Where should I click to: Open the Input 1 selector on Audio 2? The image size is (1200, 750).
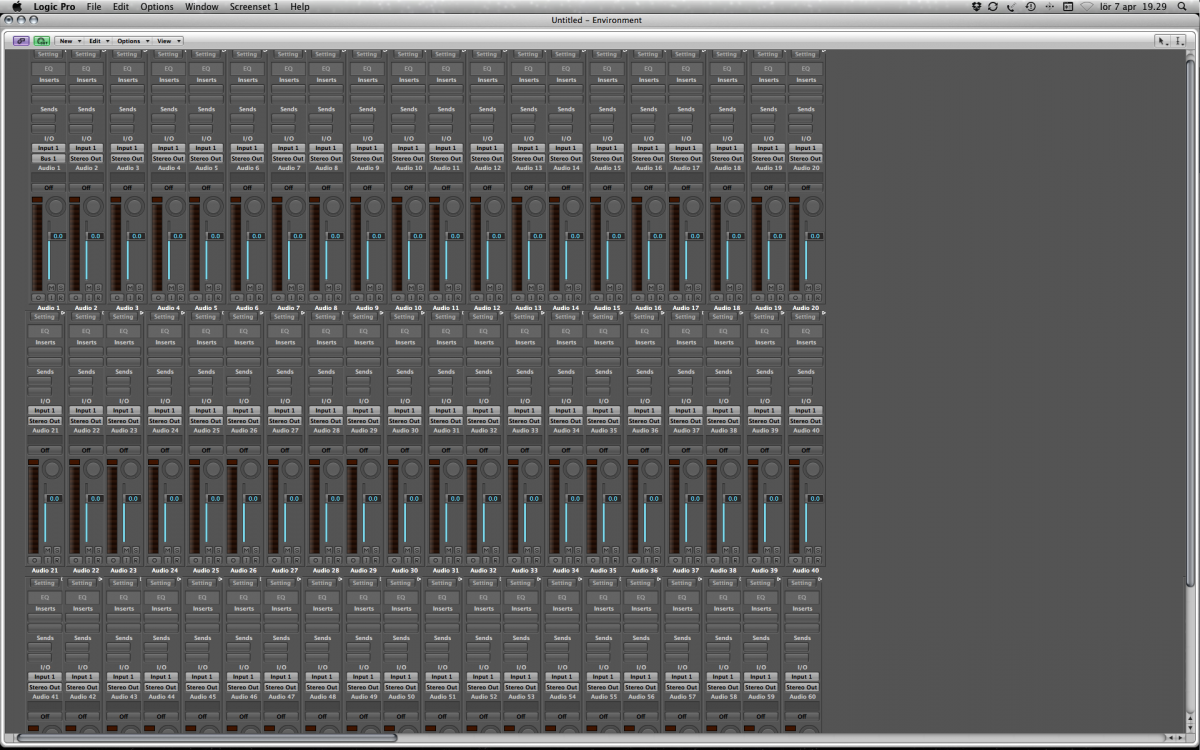click(x=86, y=148)
